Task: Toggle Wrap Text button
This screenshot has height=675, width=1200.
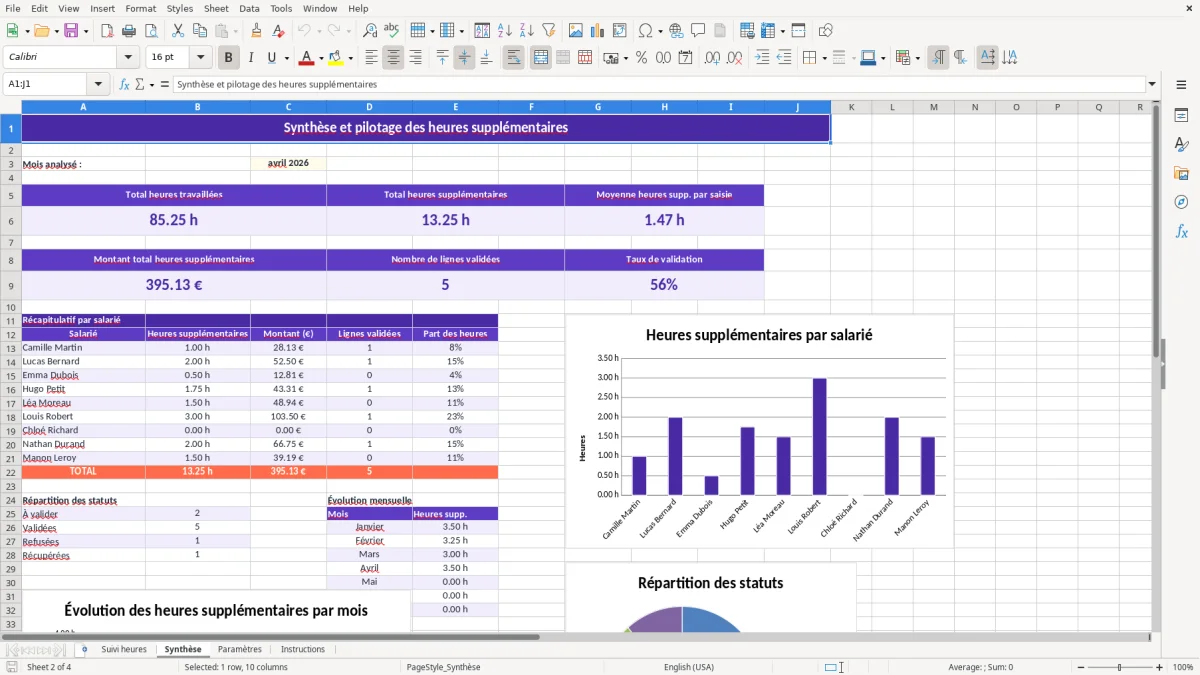Action: click(514, 58)
